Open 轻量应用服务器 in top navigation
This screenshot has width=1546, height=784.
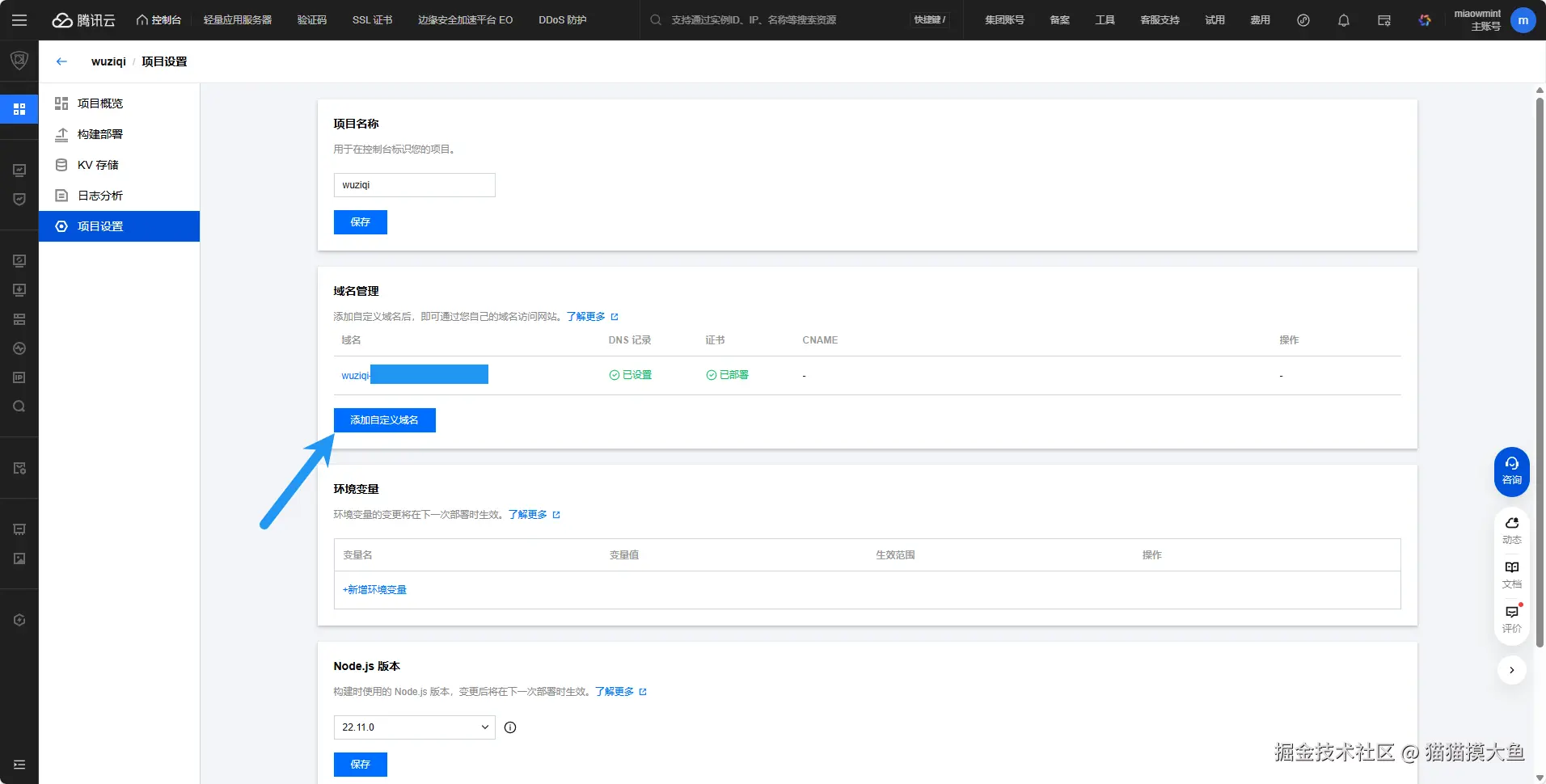click(238, 20)
